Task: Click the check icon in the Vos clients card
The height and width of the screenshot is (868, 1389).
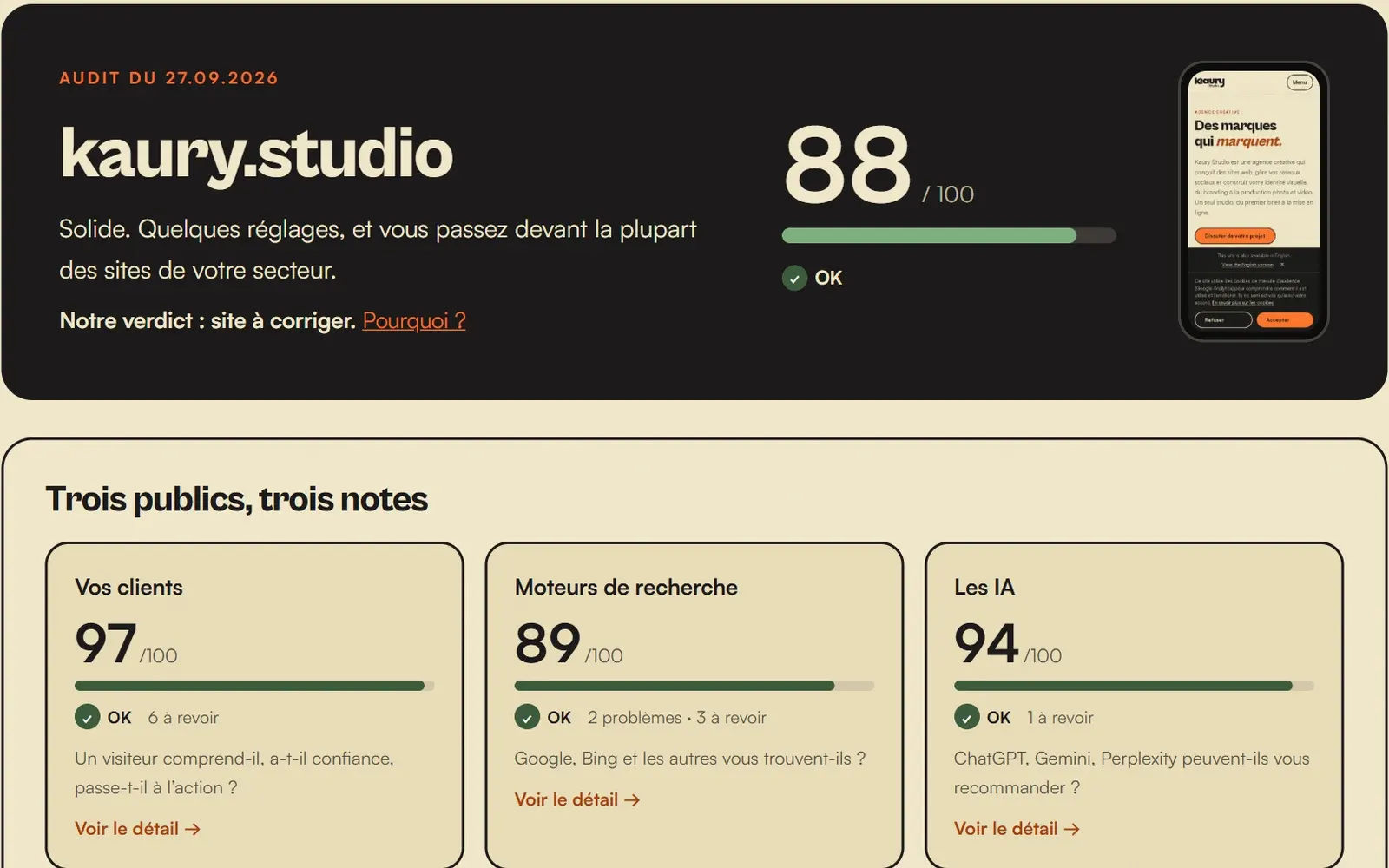Action: click(x=88, y=718)
